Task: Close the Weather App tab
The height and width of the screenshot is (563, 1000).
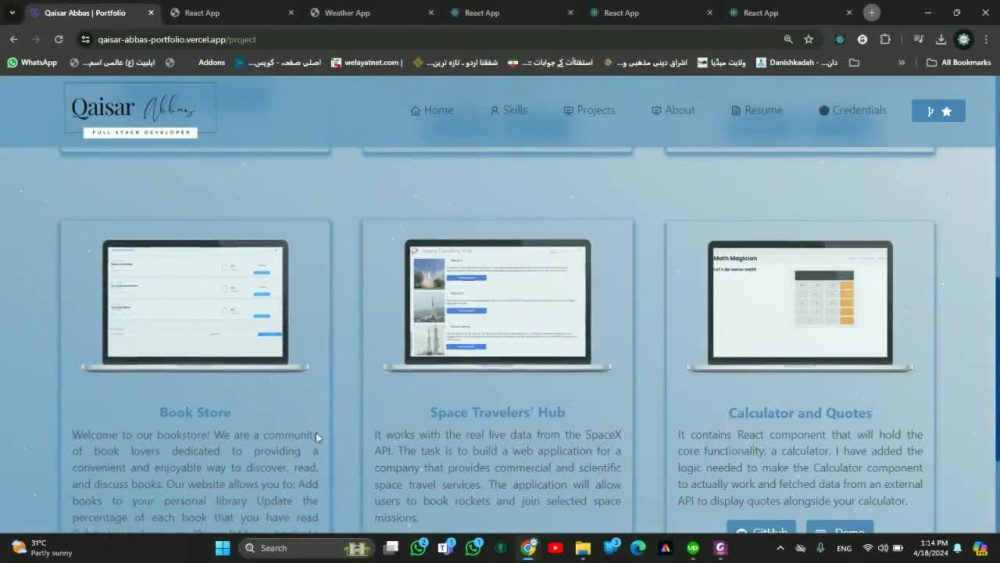Action: 430,13
